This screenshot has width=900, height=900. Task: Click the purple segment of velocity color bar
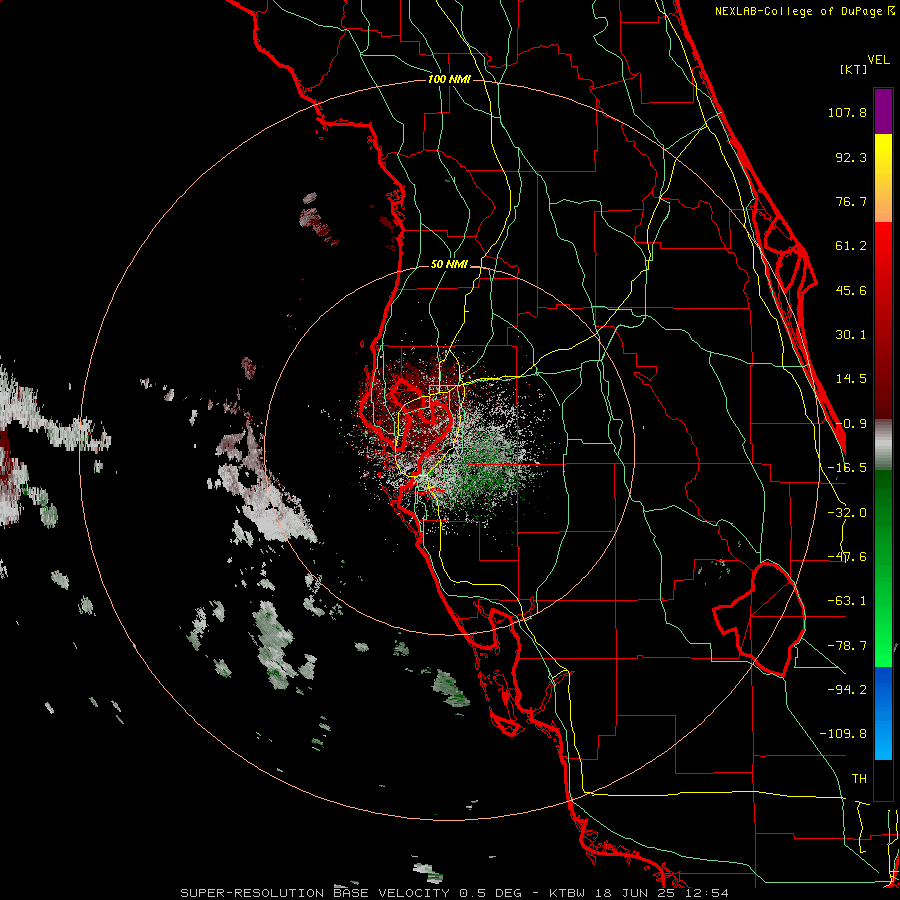[883, 111]
